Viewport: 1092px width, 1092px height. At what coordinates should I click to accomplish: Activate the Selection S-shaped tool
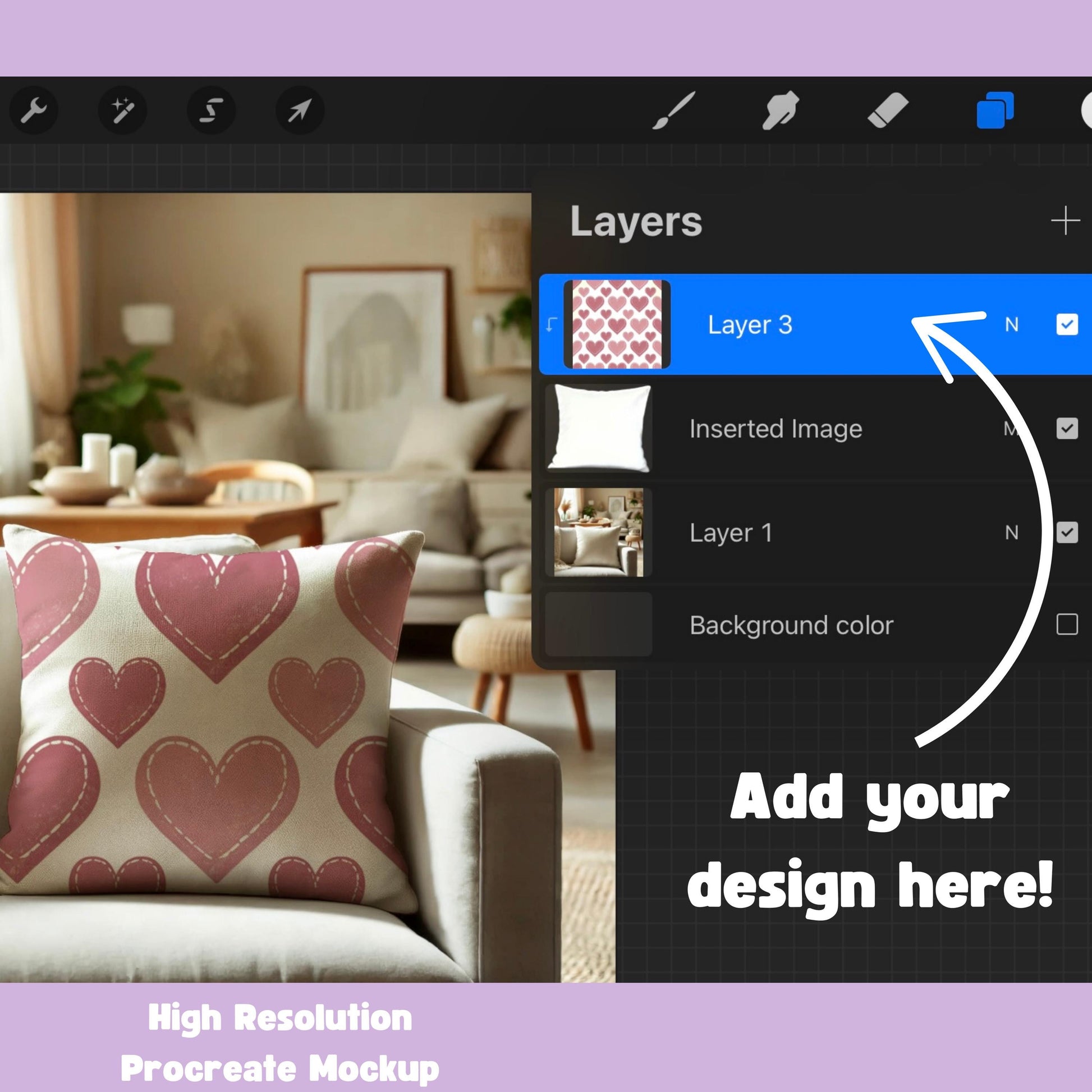coord(211,109)
